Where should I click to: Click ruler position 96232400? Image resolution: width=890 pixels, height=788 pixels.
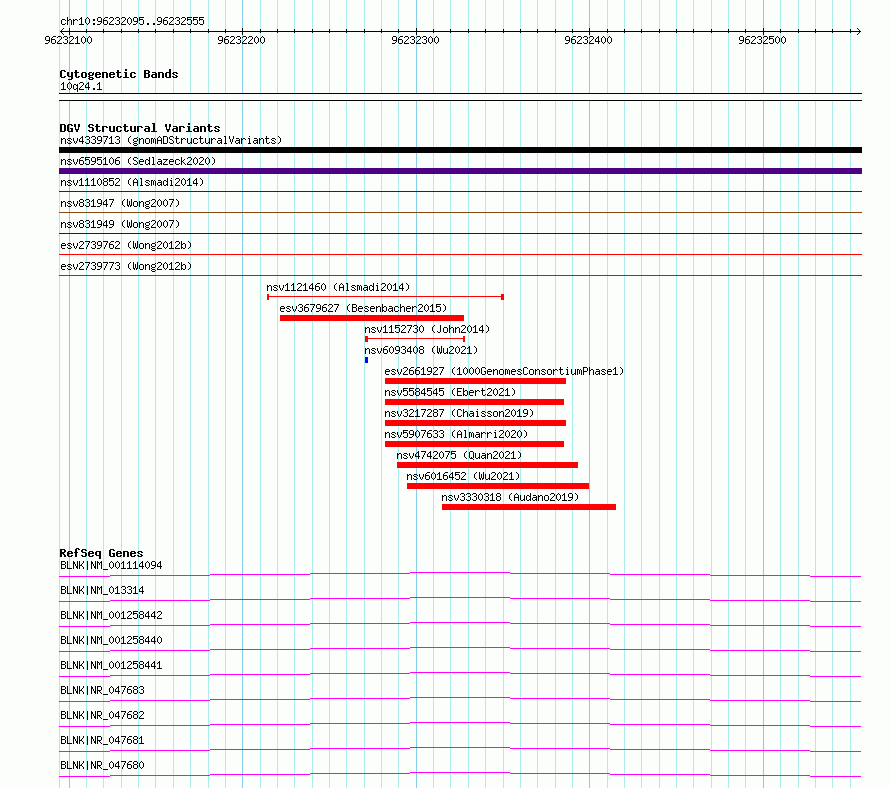tap(588, 40)
